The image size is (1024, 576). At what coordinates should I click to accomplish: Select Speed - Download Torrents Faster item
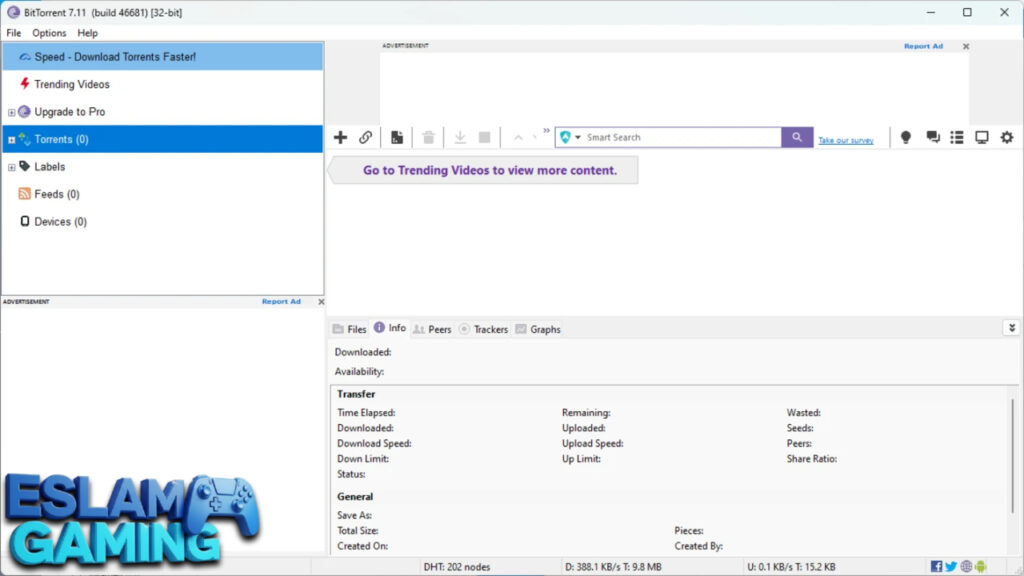tap(163, 57)
